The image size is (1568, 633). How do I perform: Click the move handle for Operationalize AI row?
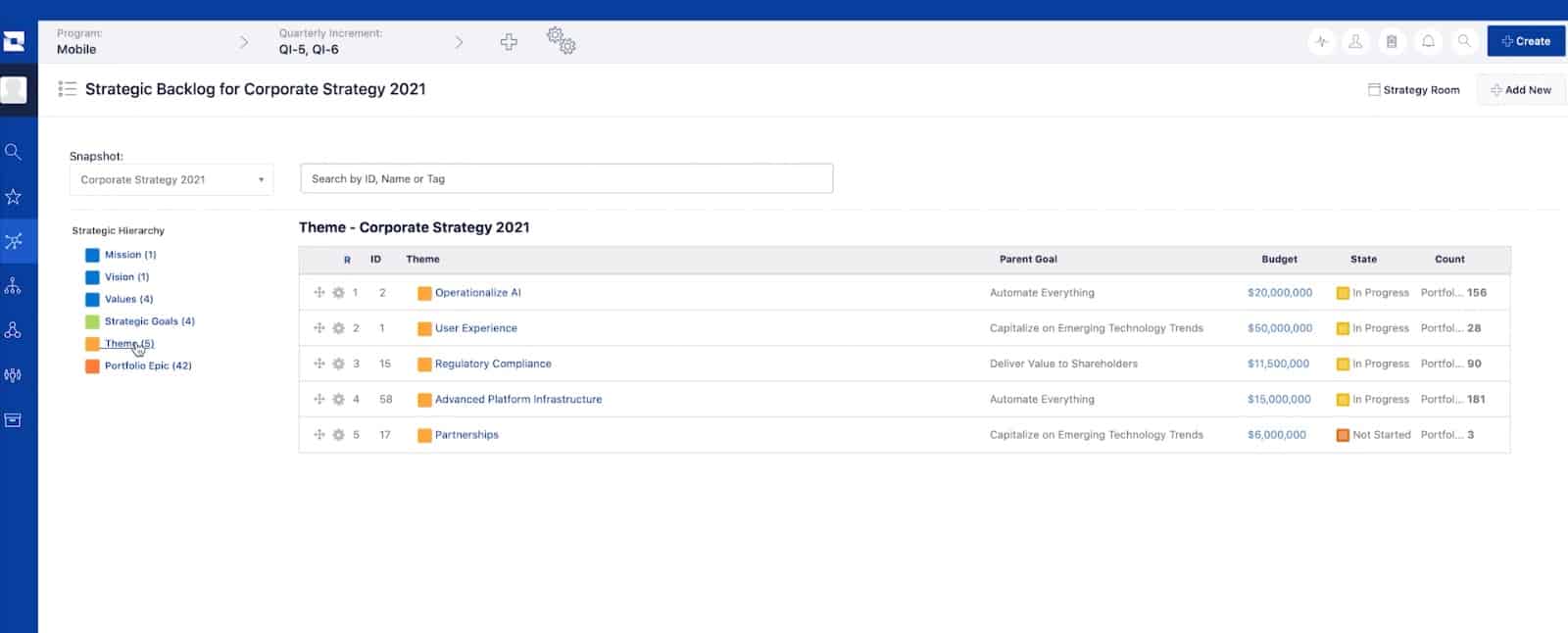pyautogui.click(x=319, y=292)
